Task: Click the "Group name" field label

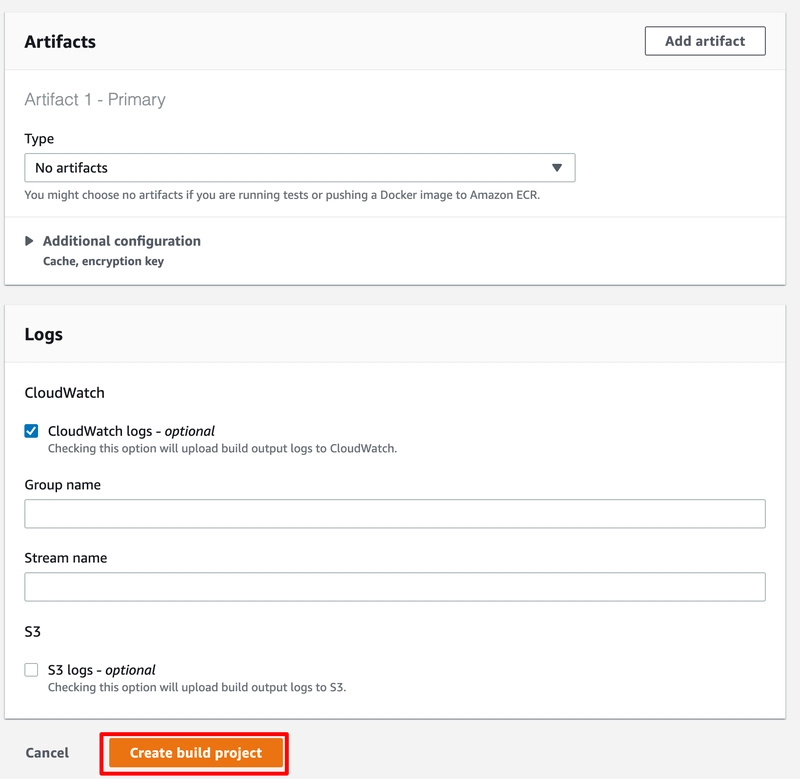Action: (x=62, y=485)
